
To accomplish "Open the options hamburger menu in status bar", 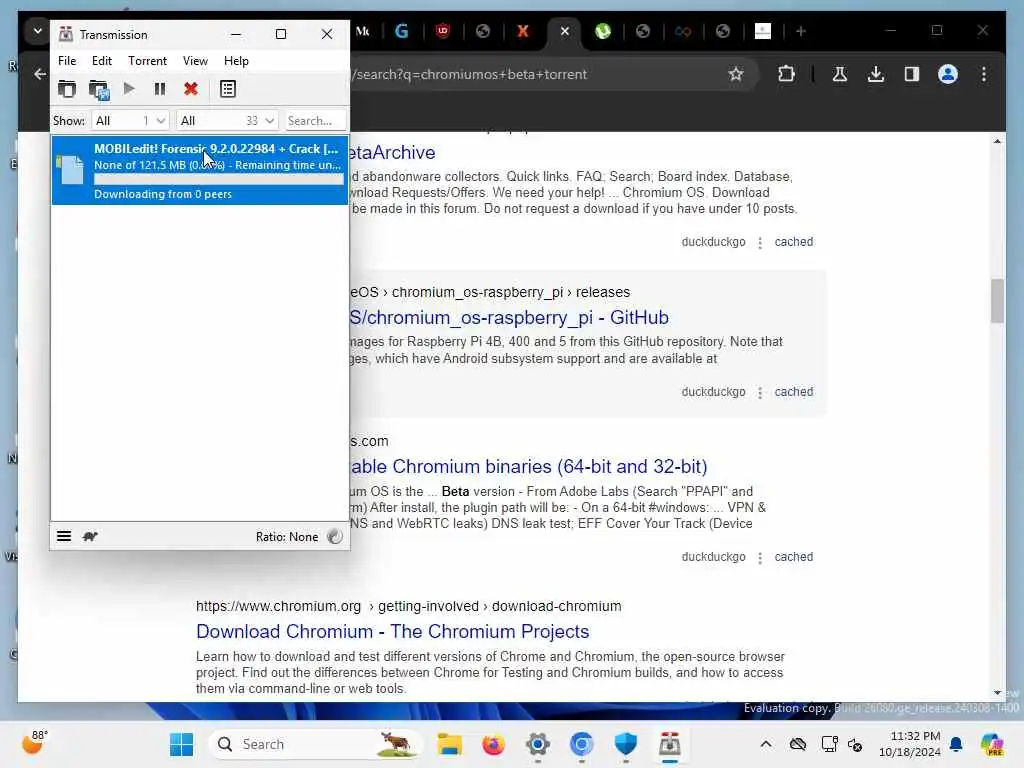I will tap(64, 536).
